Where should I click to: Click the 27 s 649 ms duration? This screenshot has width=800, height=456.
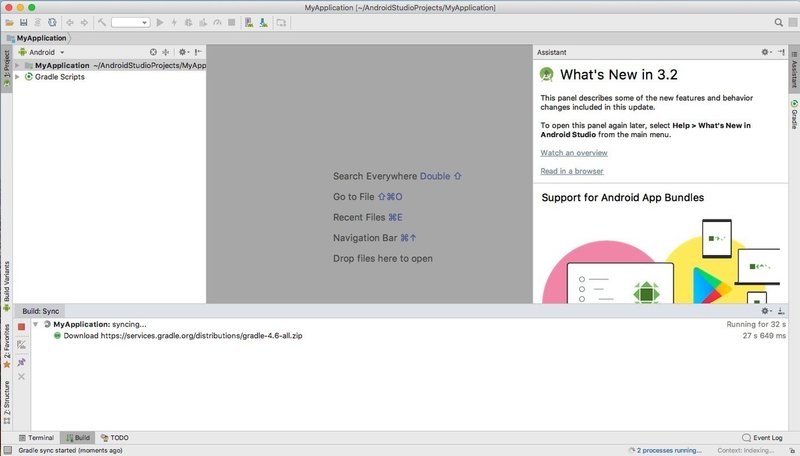pyautogui.click(x=764, y=336)
